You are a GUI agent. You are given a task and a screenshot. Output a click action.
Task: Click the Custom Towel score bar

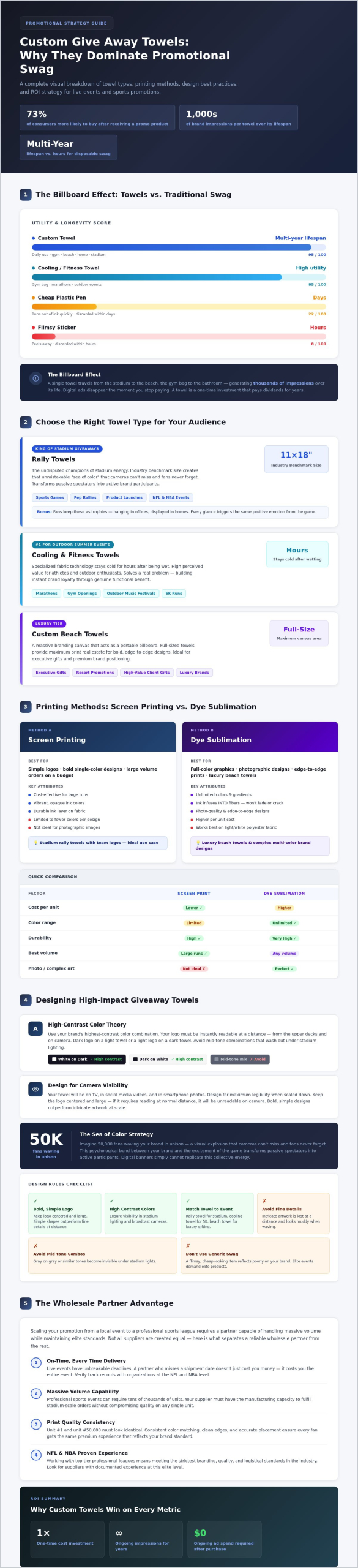pyautogui.click(x=179, y=247)
